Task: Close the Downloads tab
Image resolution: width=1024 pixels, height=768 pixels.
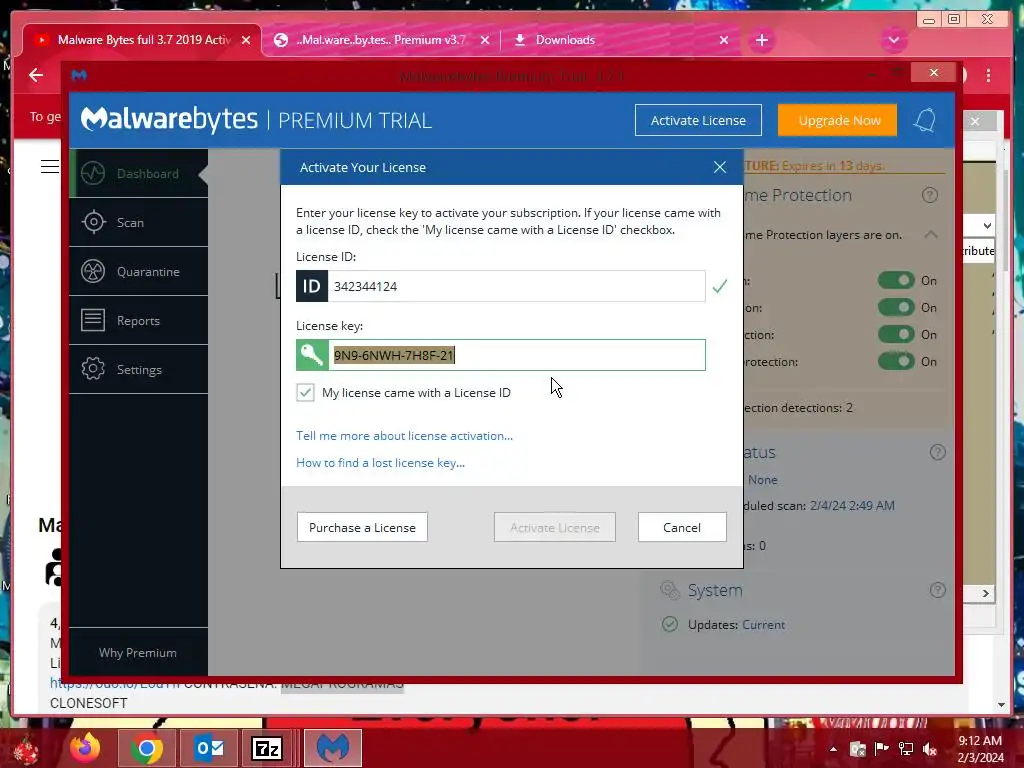Action: [724, 40]
